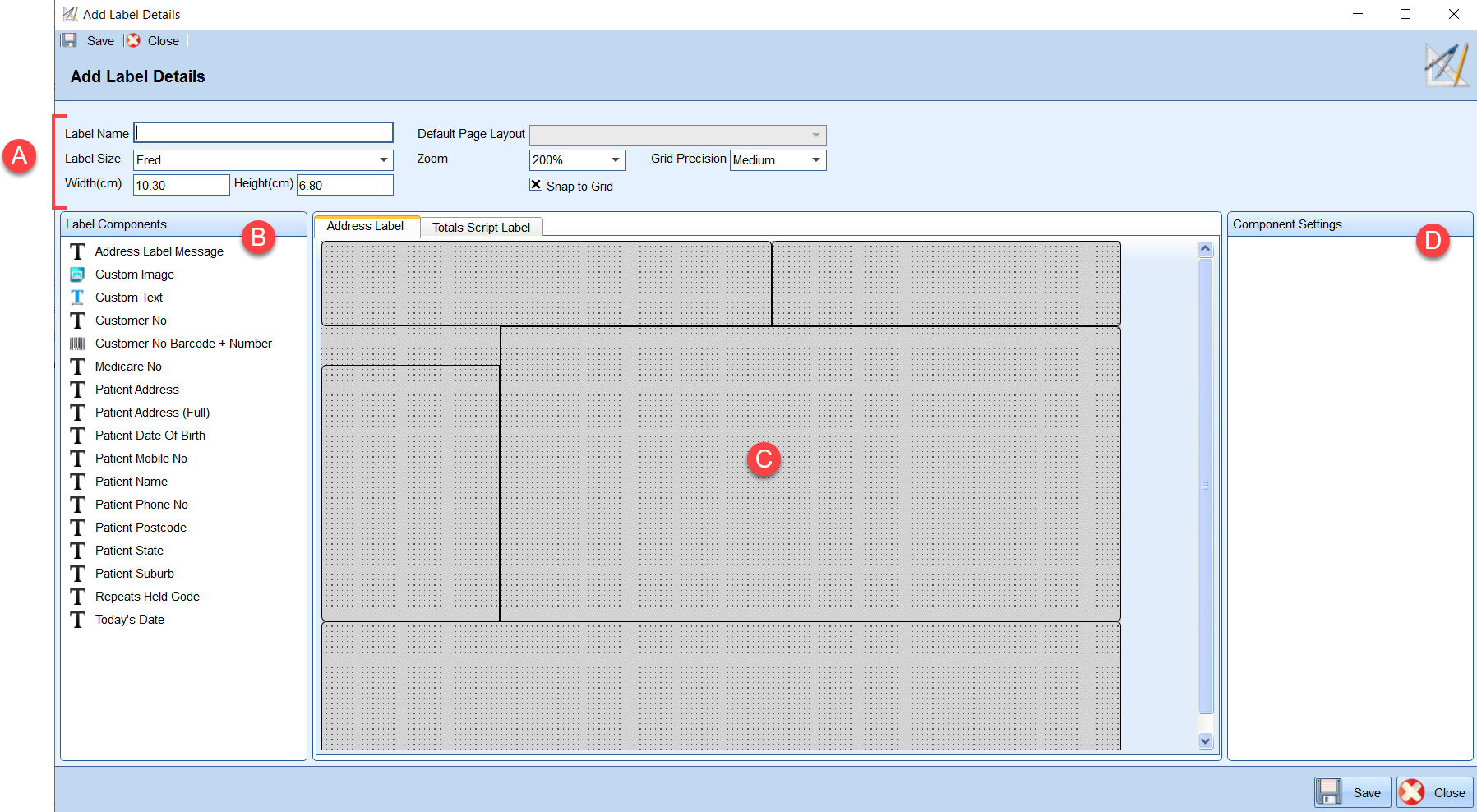Click the Patient Address (Full) text icon
Screen dimensions: 1477x812
click(x=77, y=413)
